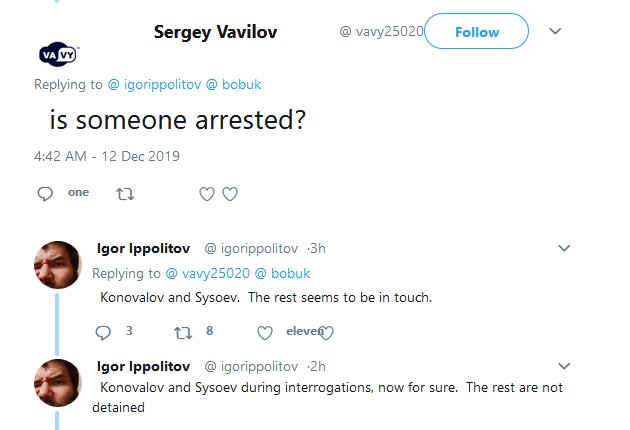Retweet Igor's tweet with 8 retweets
This screenshot has width=630, height=430.
point(182,331)
